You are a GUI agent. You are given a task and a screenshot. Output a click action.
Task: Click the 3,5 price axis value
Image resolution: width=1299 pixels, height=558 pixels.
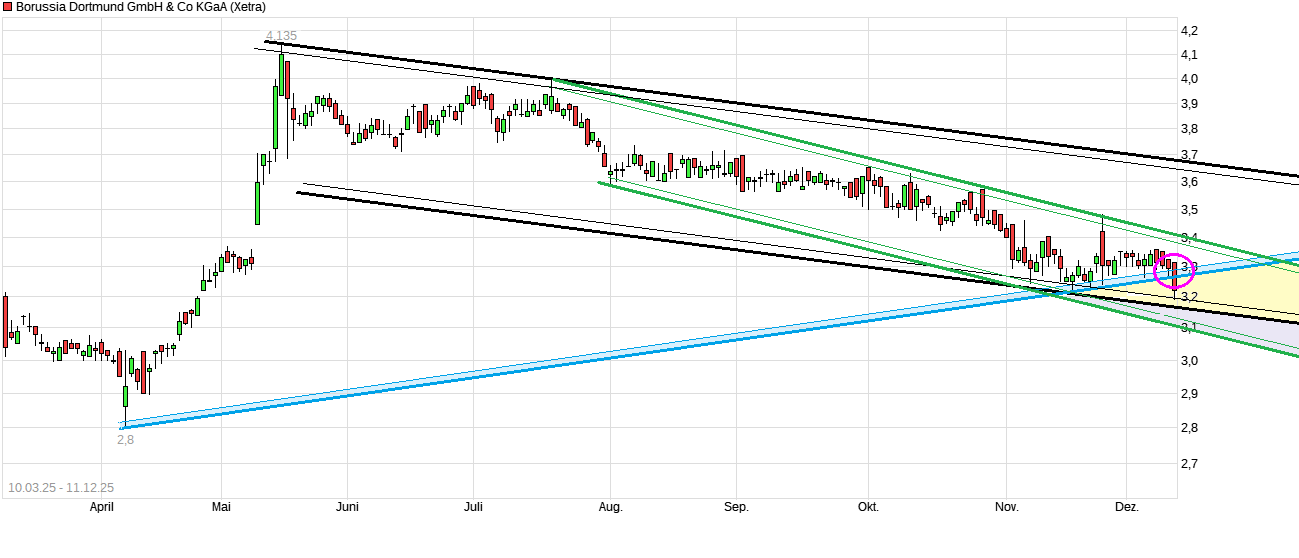1189,210
